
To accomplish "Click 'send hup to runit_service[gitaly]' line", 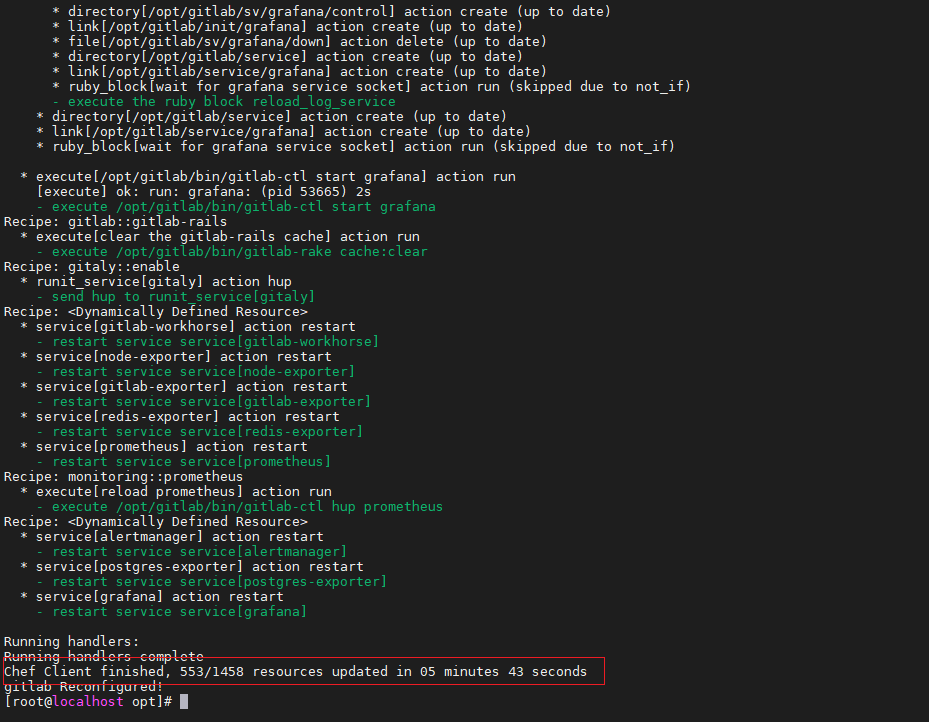I will click(x=175, y=297).
